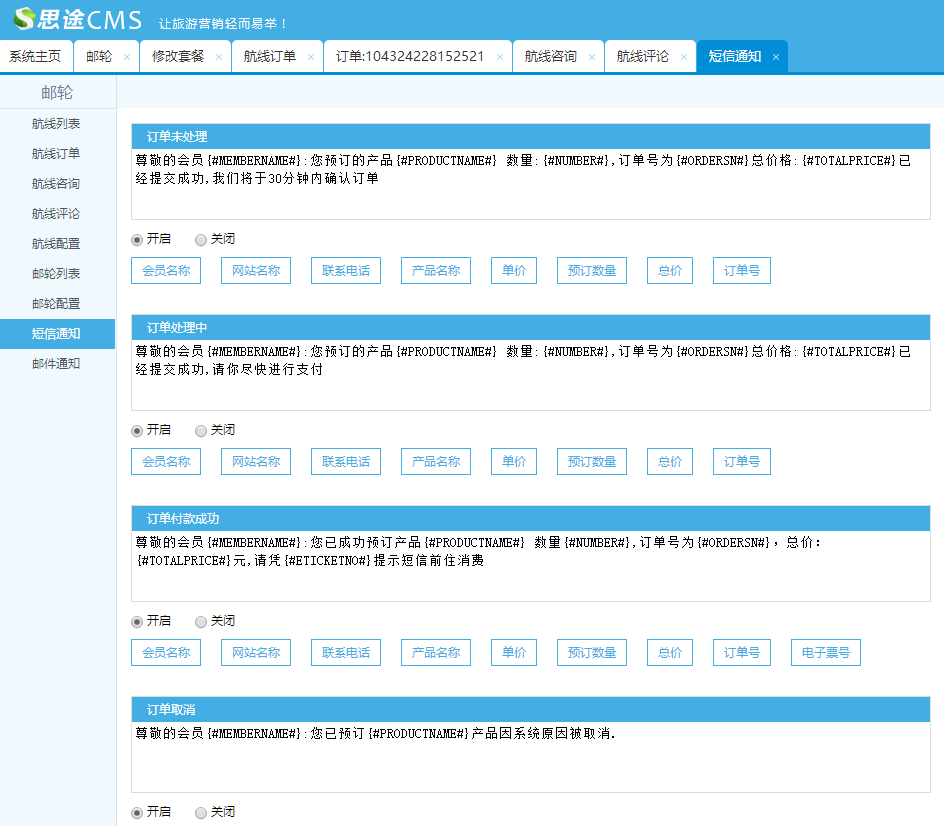Close the 修改套餐 tab
Viewport: 944px width, 826px height.
tap(219, 57)
